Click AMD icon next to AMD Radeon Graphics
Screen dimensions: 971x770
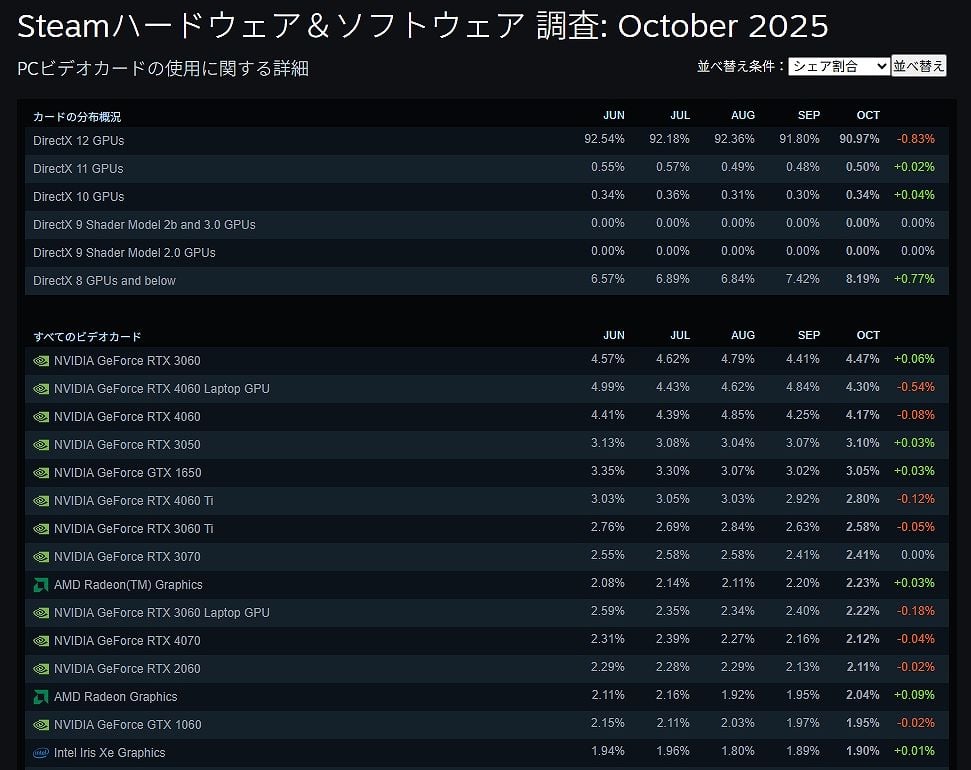pos(41,697)
